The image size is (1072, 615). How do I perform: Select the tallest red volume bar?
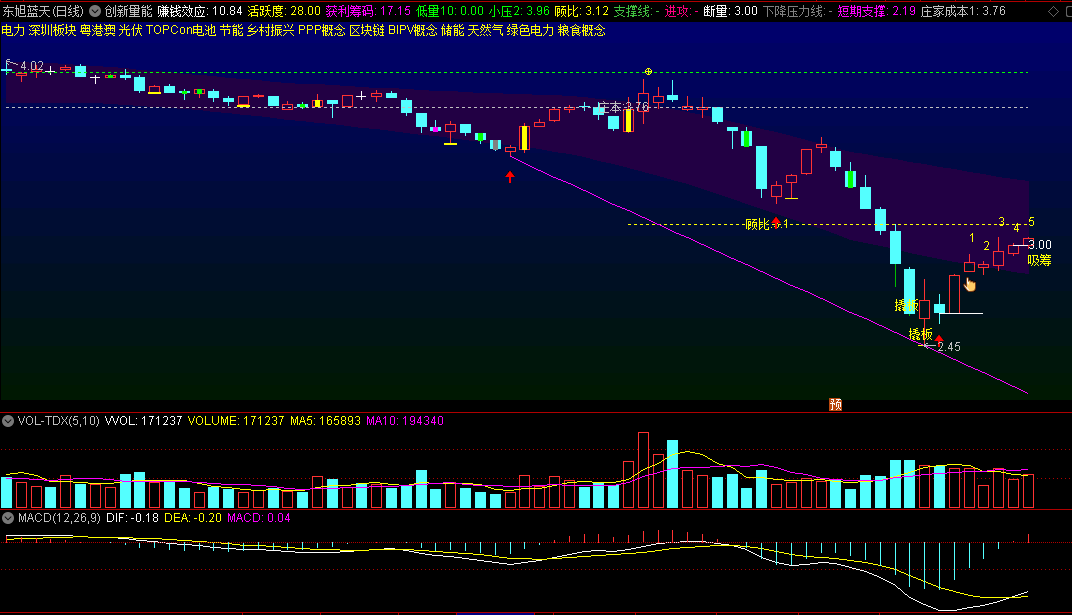point(643,469)
